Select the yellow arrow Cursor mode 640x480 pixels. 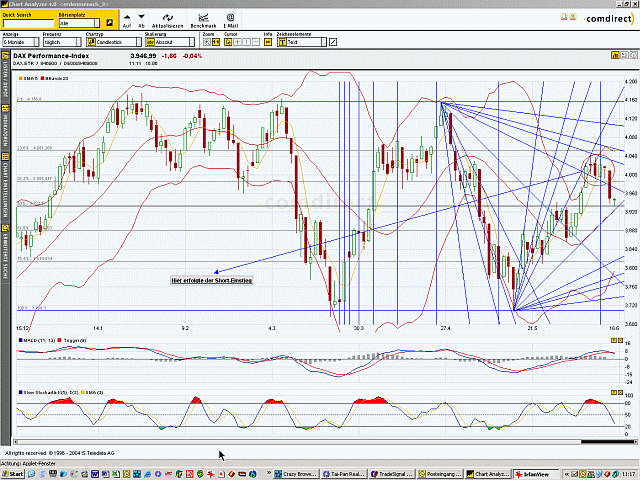[228, 42]
